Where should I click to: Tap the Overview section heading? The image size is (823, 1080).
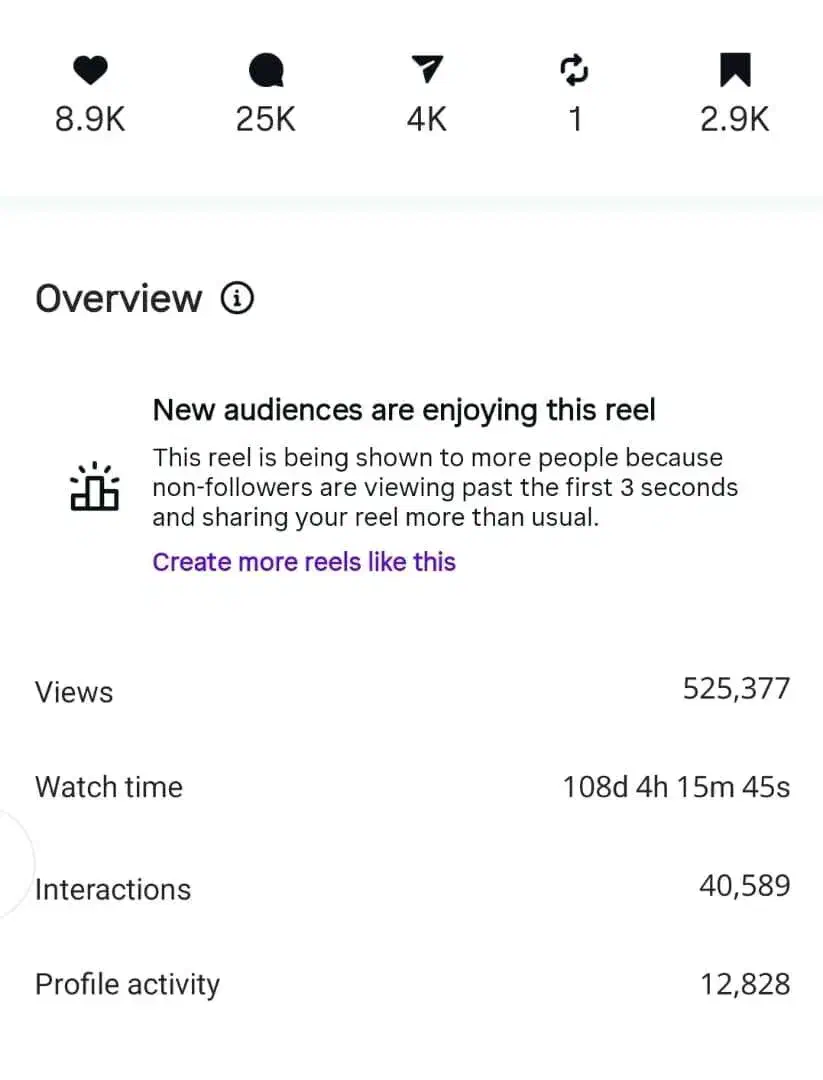point(118,299)
